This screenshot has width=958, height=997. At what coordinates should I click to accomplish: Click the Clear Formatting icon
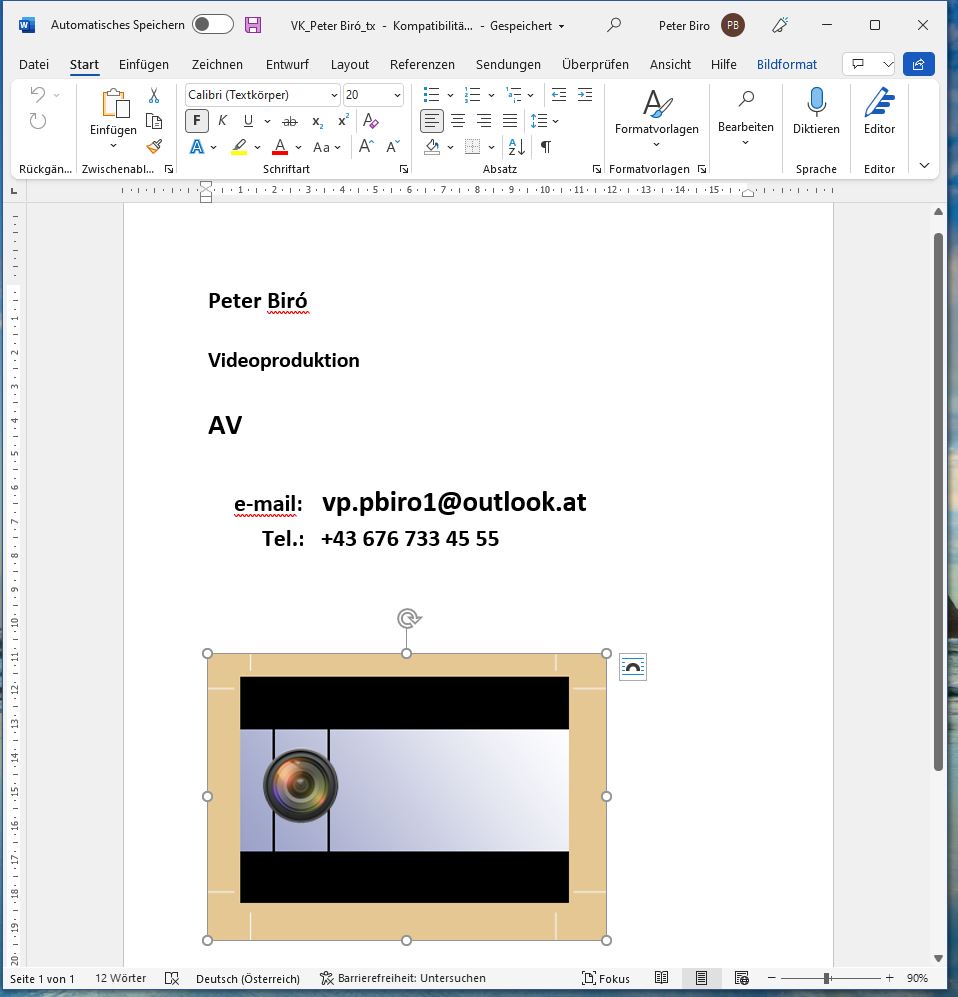pyautogui.click(x=371, y=121)
